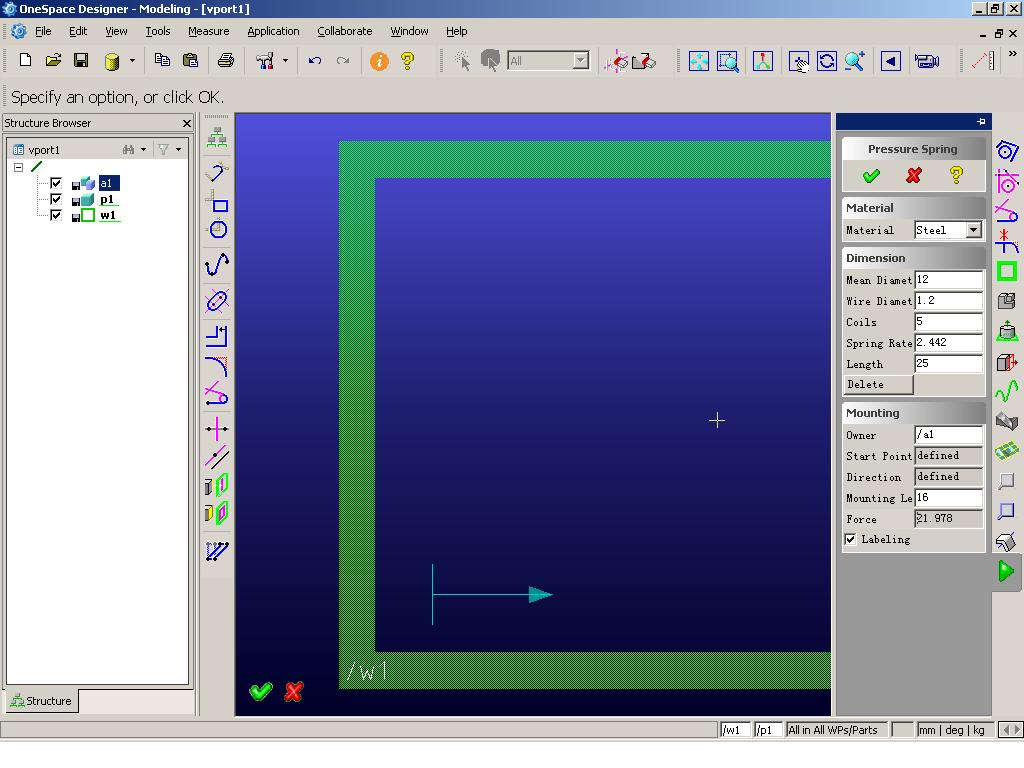Click the Spring Rate input field
The image size is (1024, 768).
(948, 342)
